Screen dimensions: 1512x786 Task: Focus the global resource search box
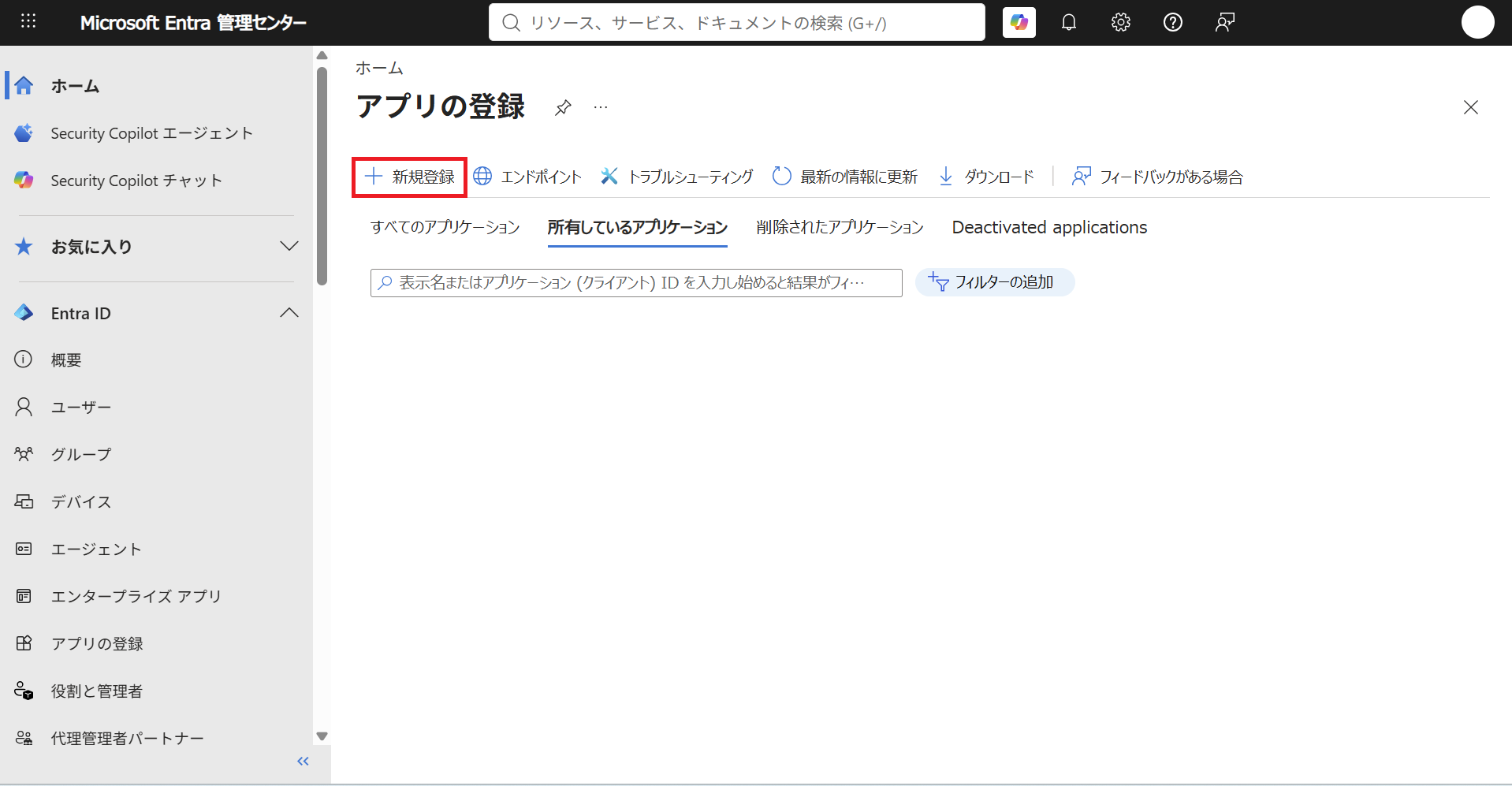[x=737, y=22]
